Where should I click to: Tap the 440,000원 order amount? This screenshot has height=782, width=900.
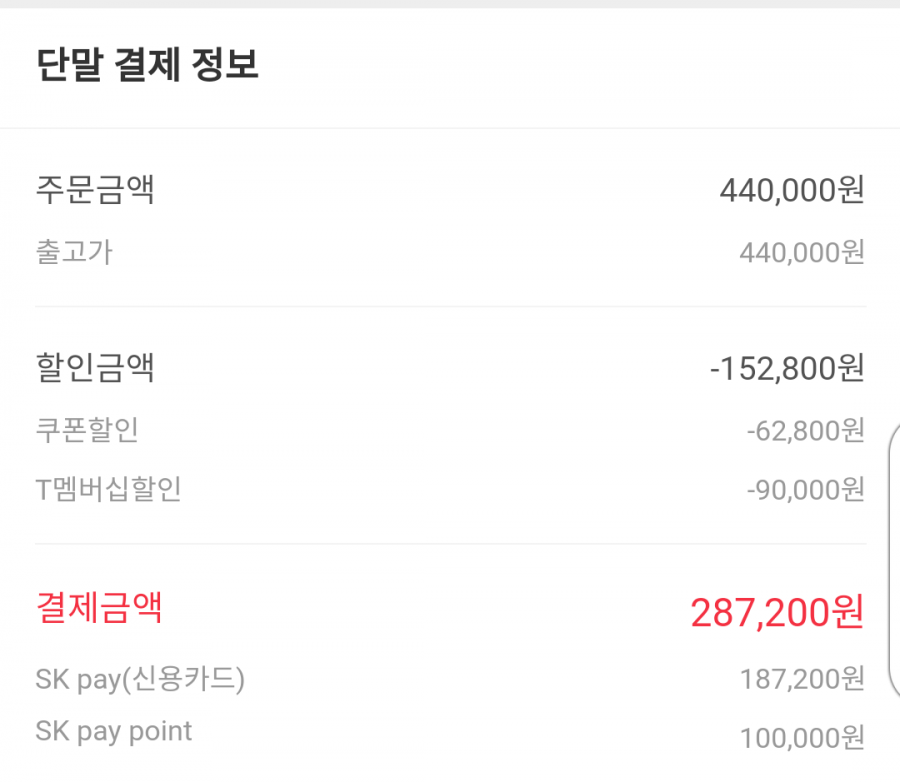click(792, 190)
